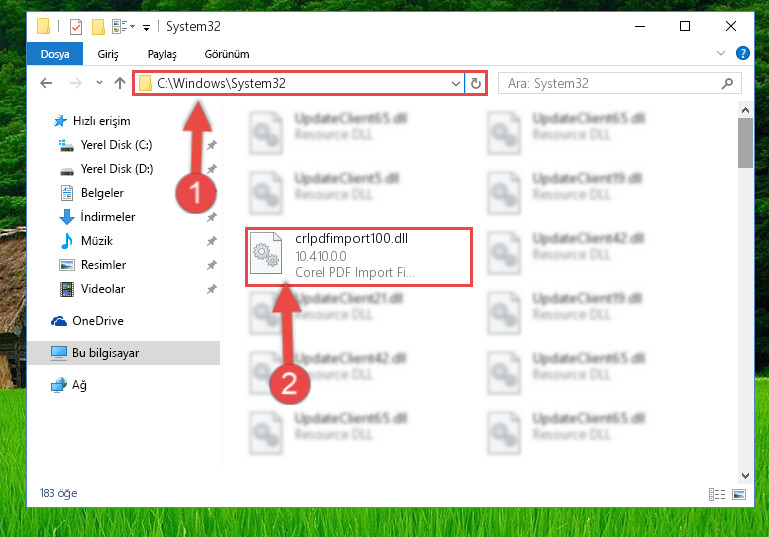Click the crlpdfimport100.dll gear file icon

click(x=266, y=253)
